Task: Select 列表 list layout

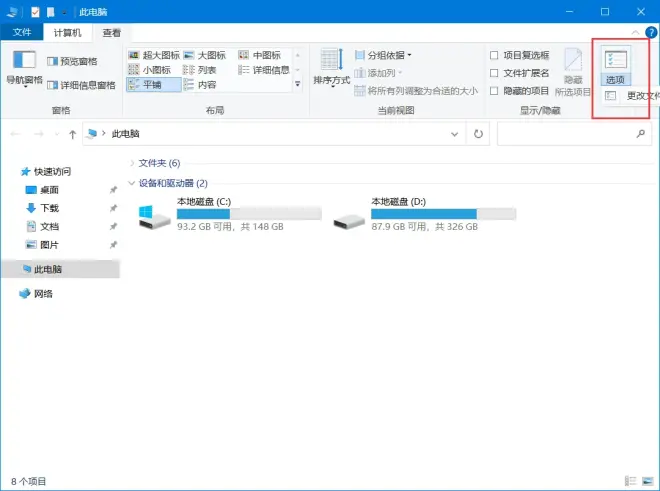Action: click(200, 70)
